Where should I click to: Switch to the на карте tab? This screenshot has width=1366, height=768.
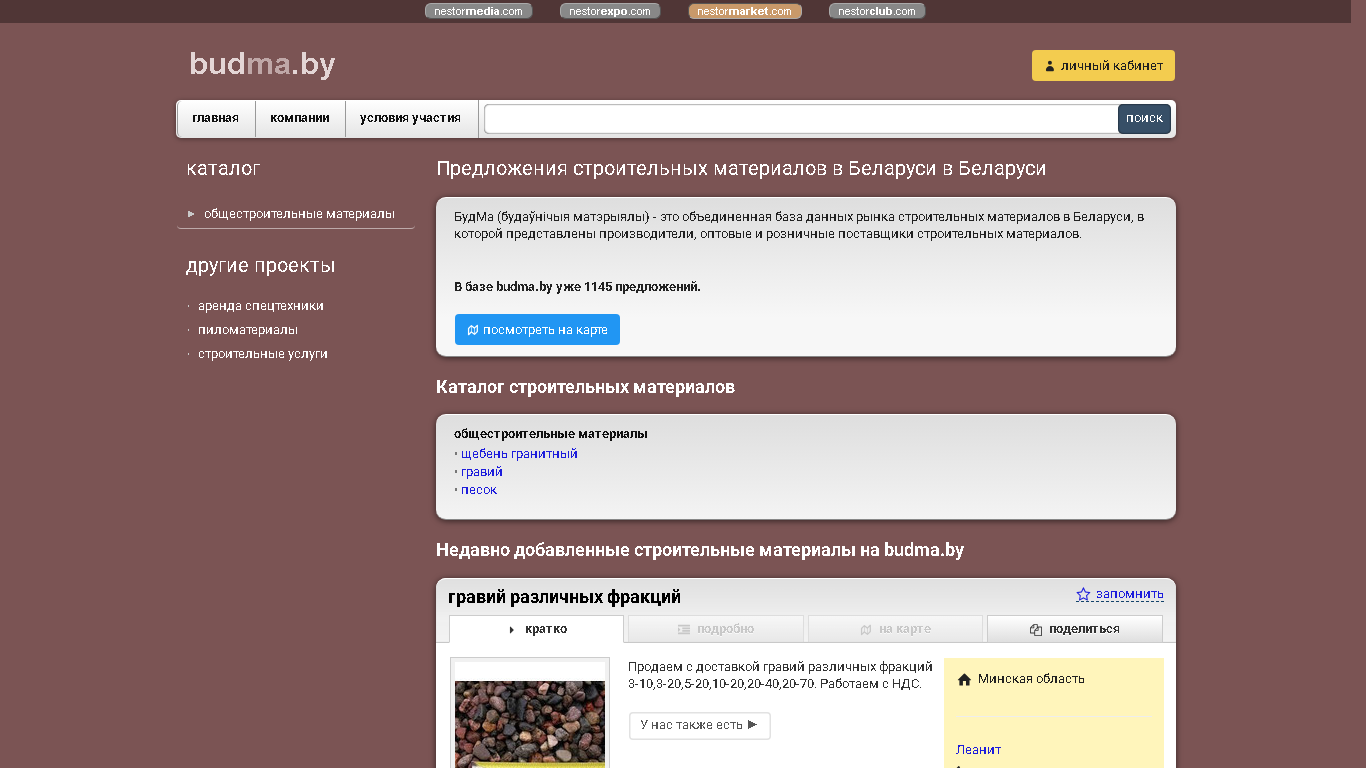point(895,629)
